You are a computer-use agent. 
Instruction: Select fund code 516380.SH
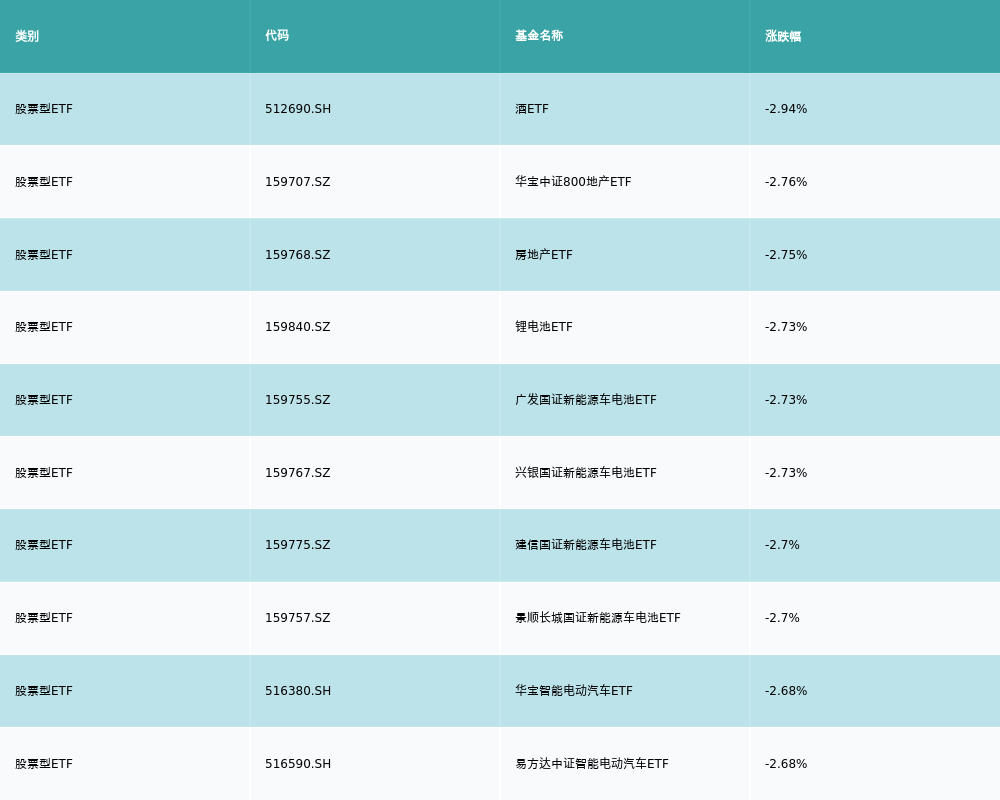click(298, 691)
